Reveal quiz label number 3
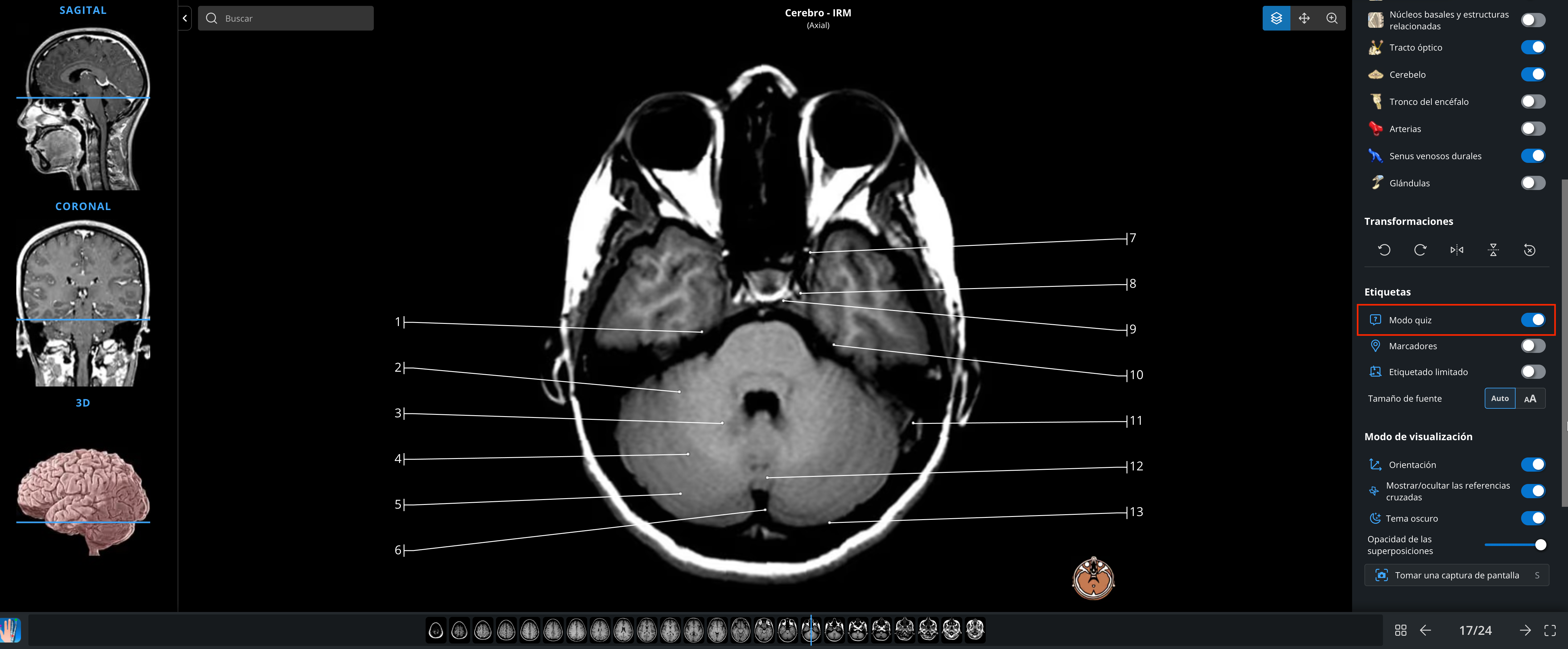The height and width of the screenshot is (649, 1568). point(399,413)
